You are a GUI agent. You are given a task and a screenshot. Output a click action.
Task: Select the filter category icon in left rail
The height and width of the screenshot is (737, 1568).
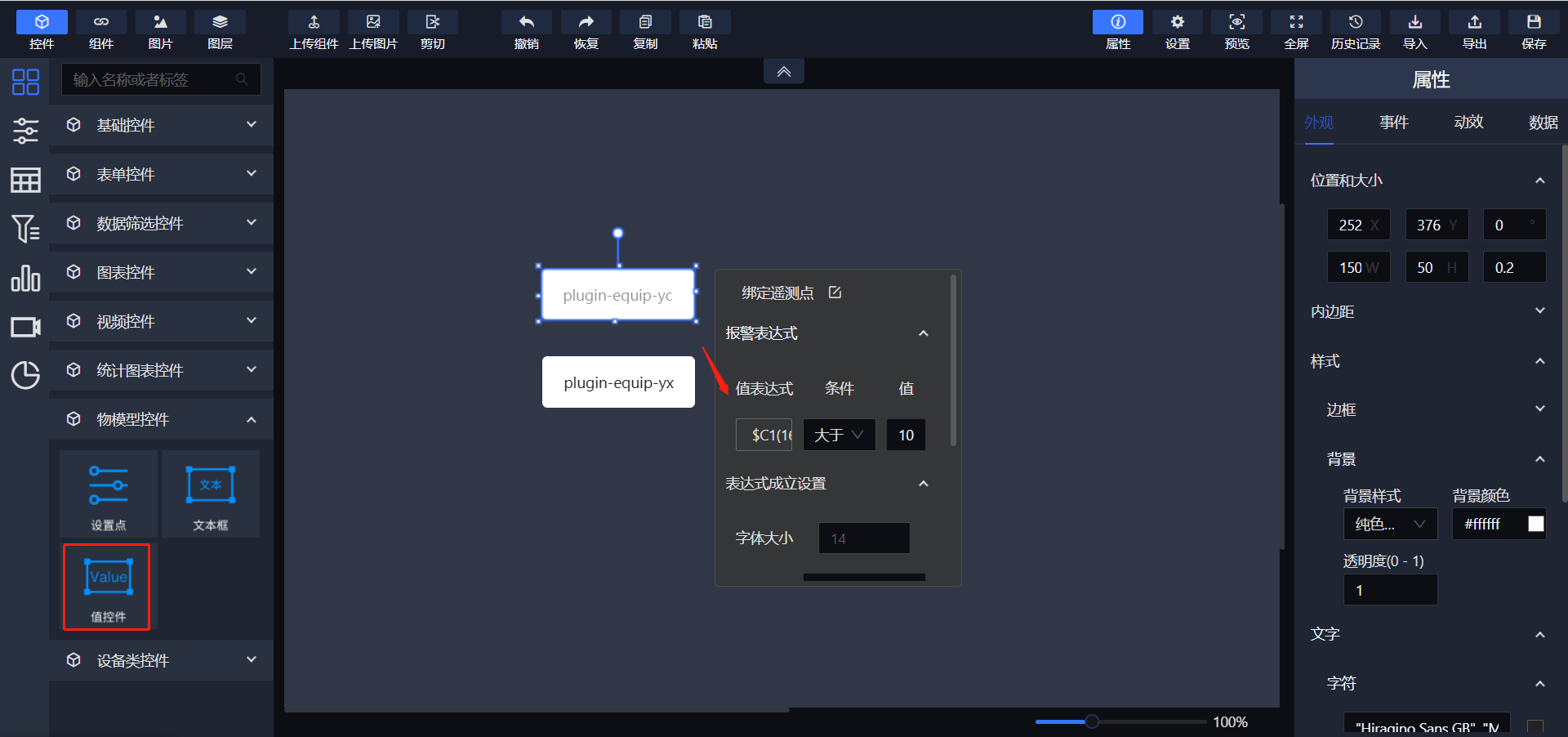tap(25, 229)
